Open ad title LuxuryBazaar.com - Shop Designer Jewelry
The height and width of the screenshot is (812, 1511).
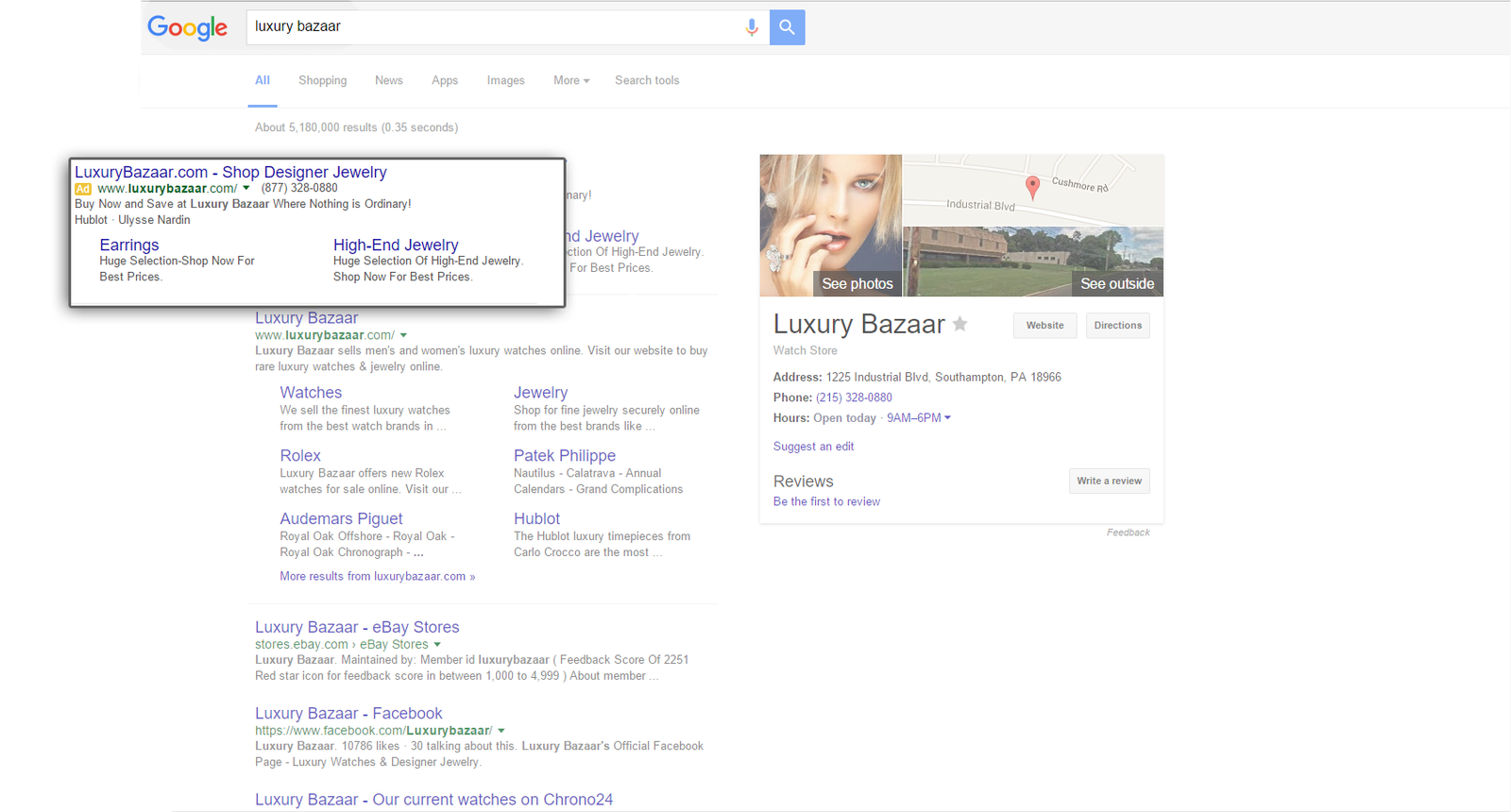pyautogui.click(x=230, y=172)
